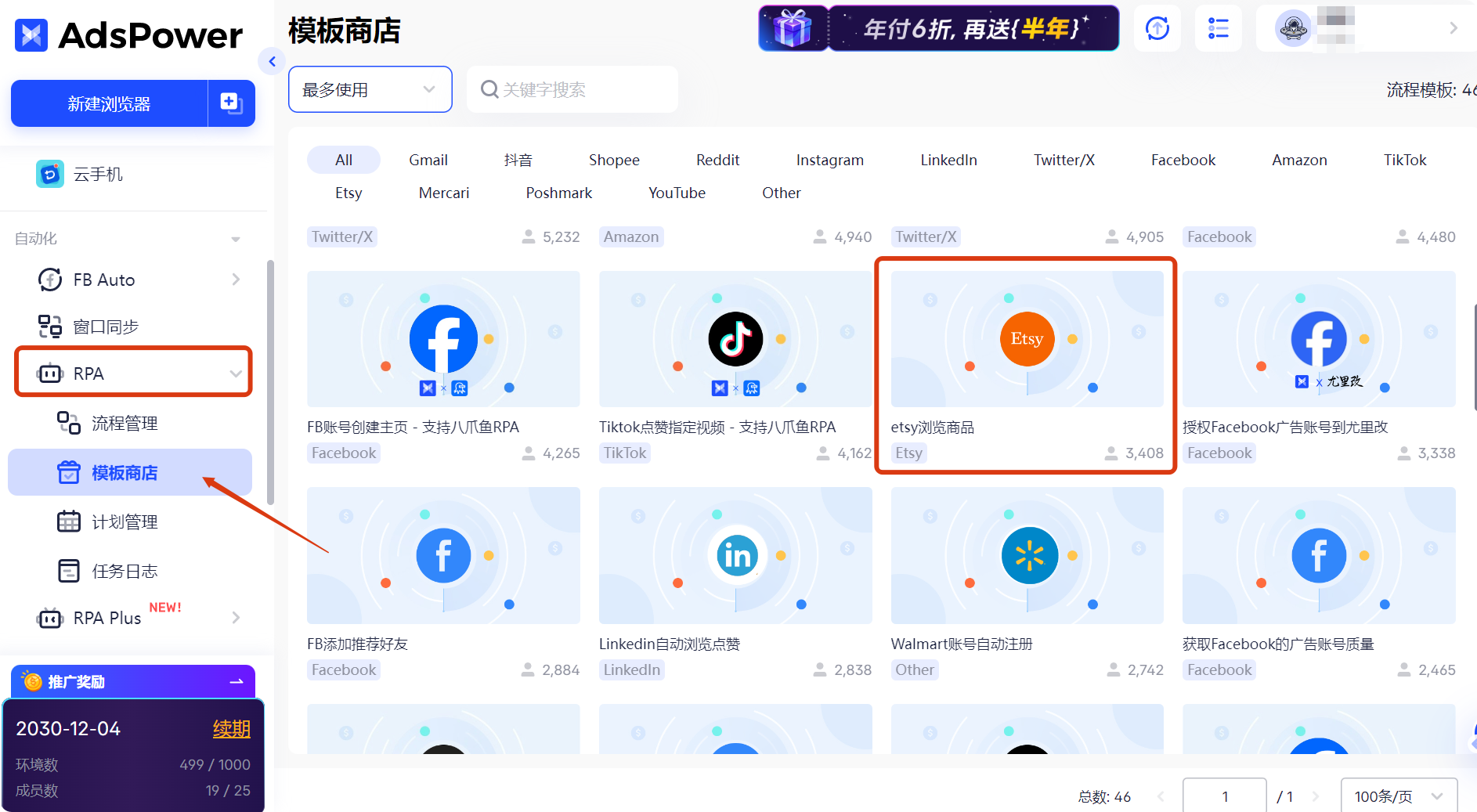Select the TikTok filter tab
The image size is (1477, 812).
coord(1404,160)
